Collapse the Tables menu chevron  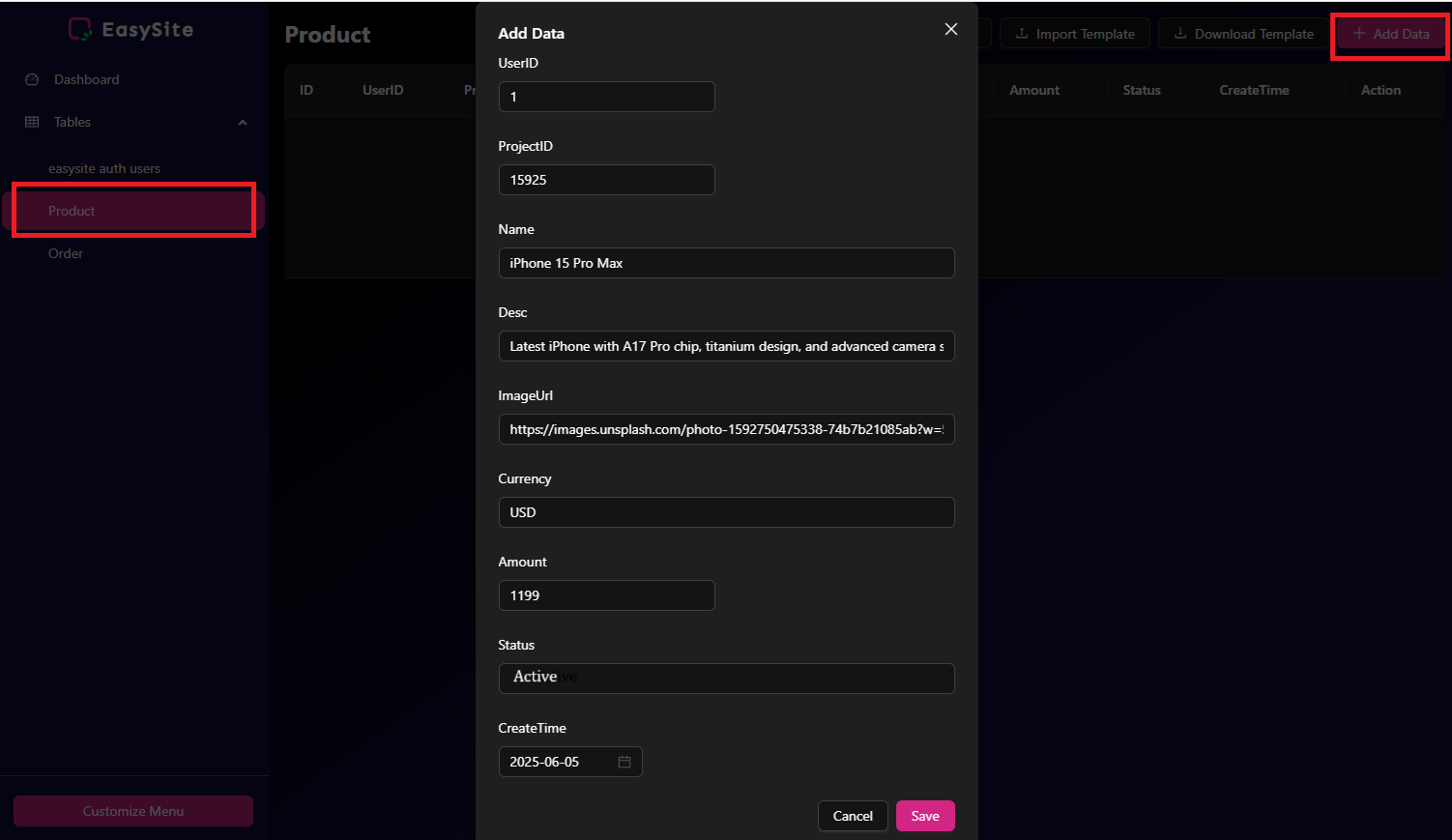coord(243,122)
